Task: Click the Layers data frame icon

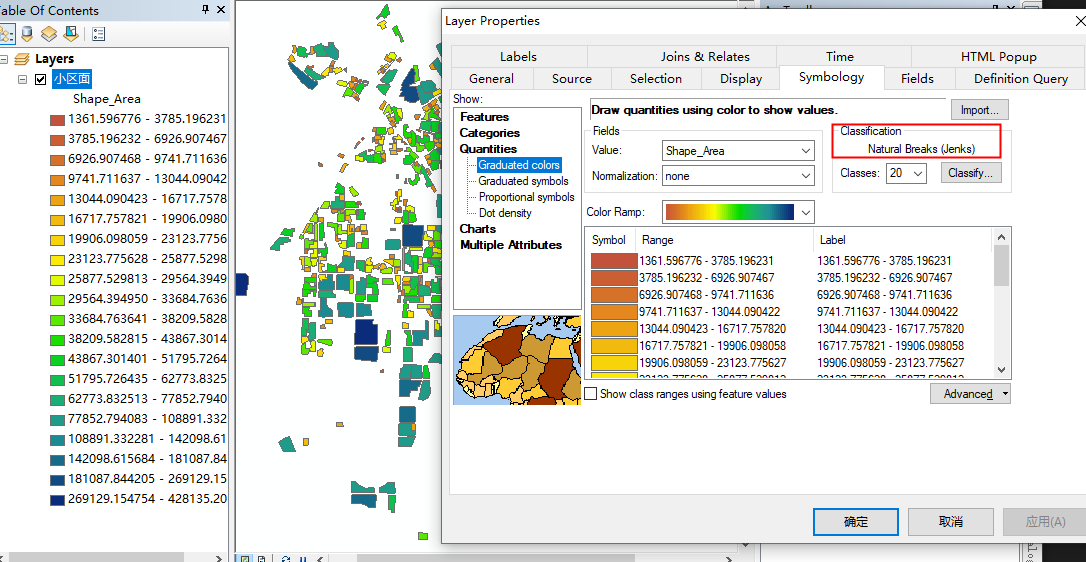Action: tap(23, 59)
